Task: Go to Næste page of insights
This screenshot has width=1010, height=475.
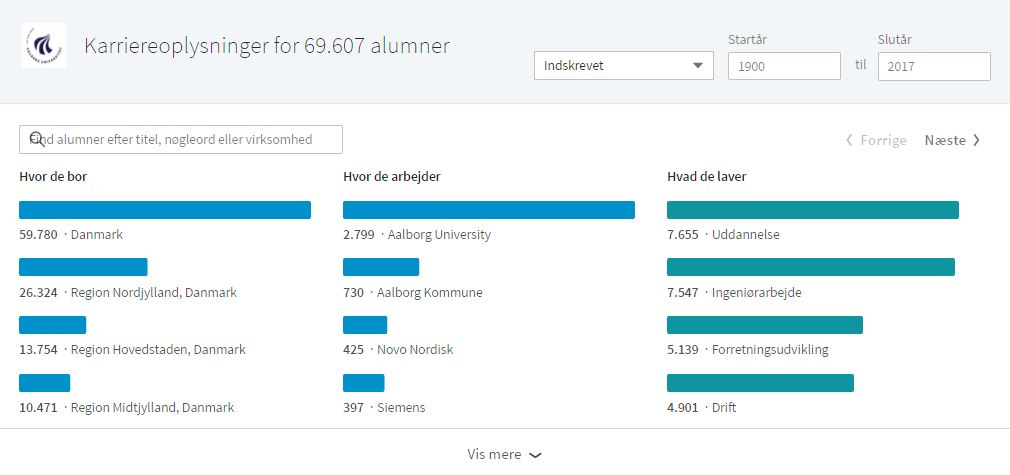Action: point(953,140)
